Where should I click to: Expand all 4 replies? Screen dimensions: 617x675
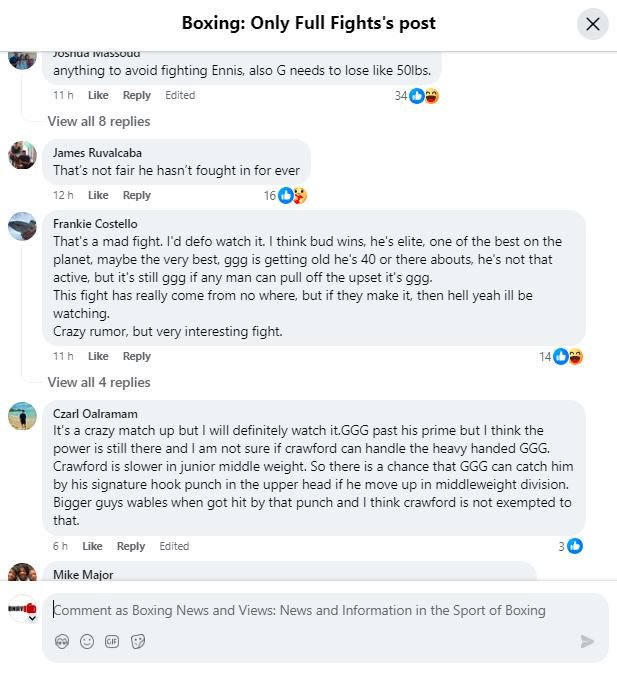98,382
